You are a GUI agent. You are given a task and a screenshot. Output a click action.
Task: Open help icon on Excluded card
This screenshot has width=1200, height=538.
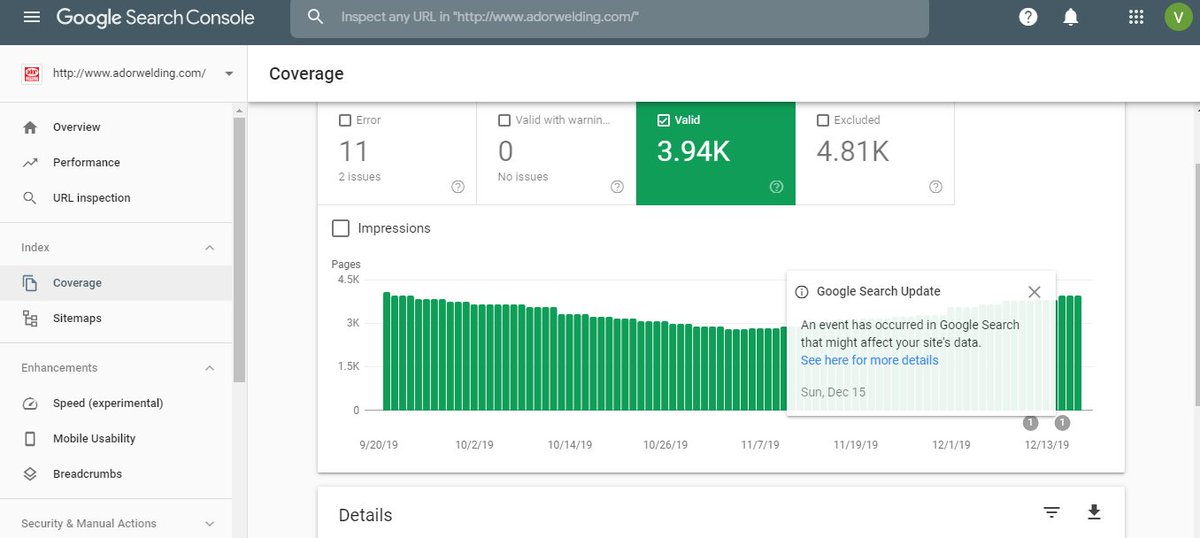pyautogui.click(x=935, y=187)
